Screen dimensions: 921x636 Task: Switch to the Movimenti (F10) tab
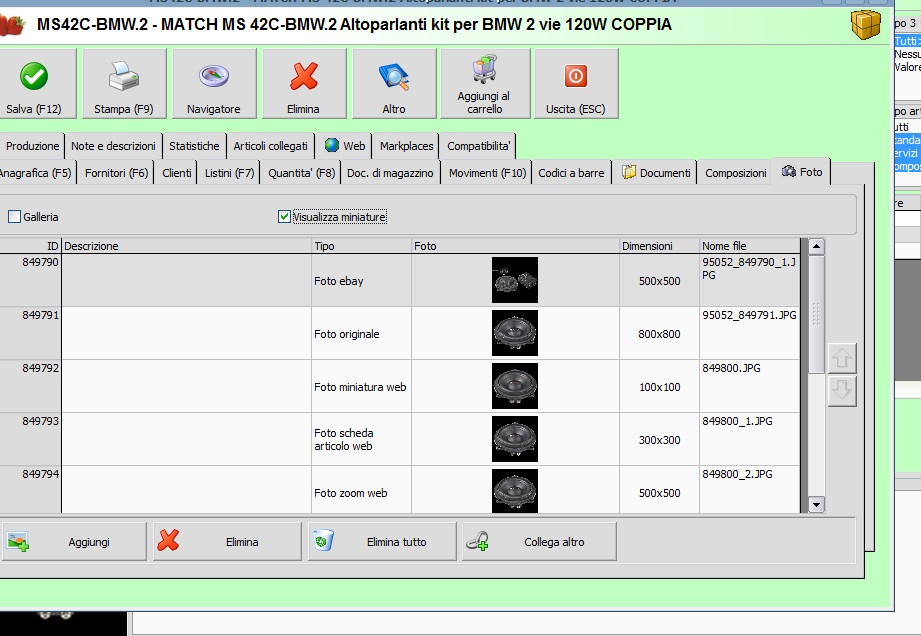488,173
